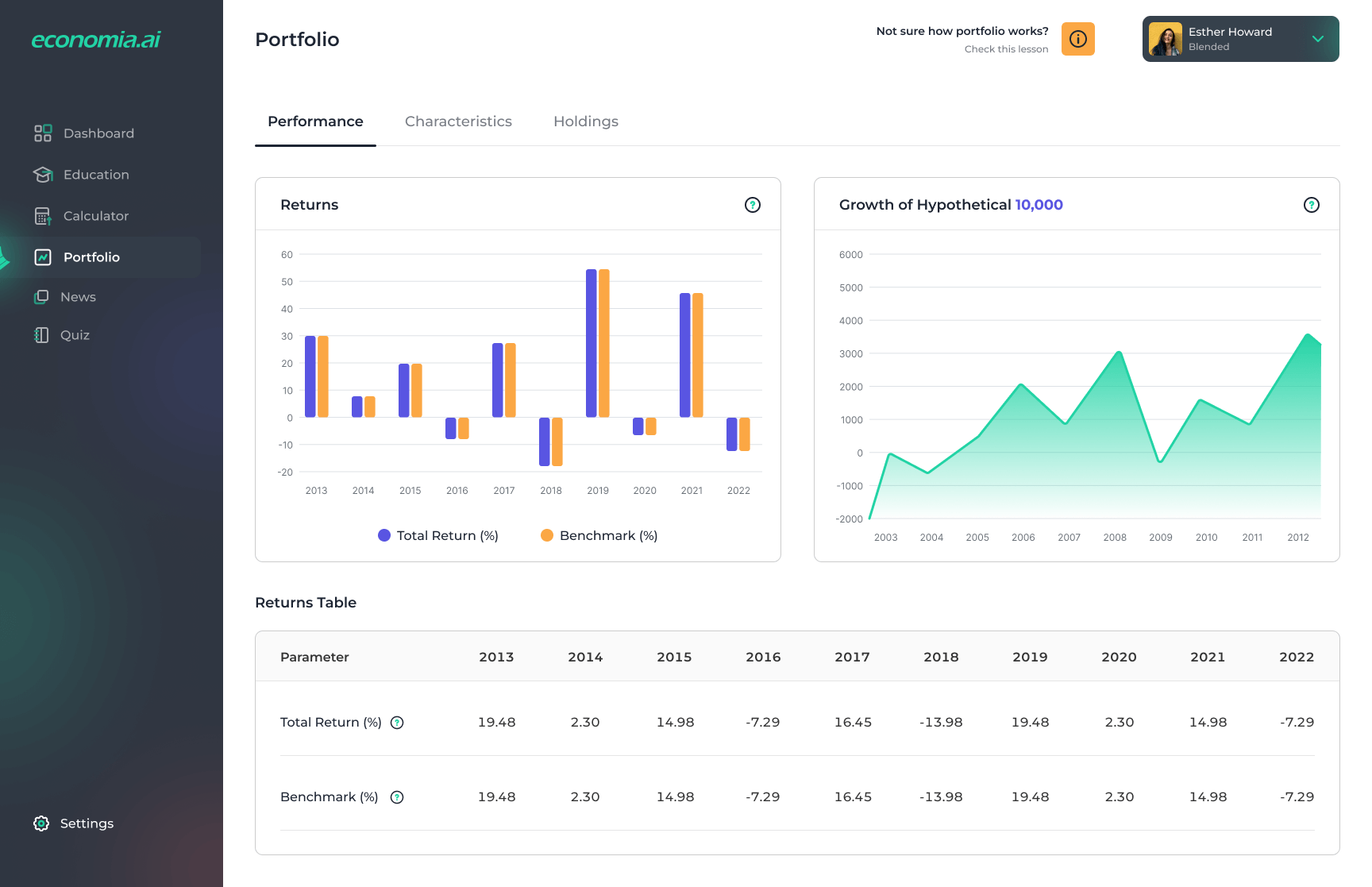1372x887 pixels.
Task: Click the 2013 column header in Returns Table
Action: pos(496,657)
